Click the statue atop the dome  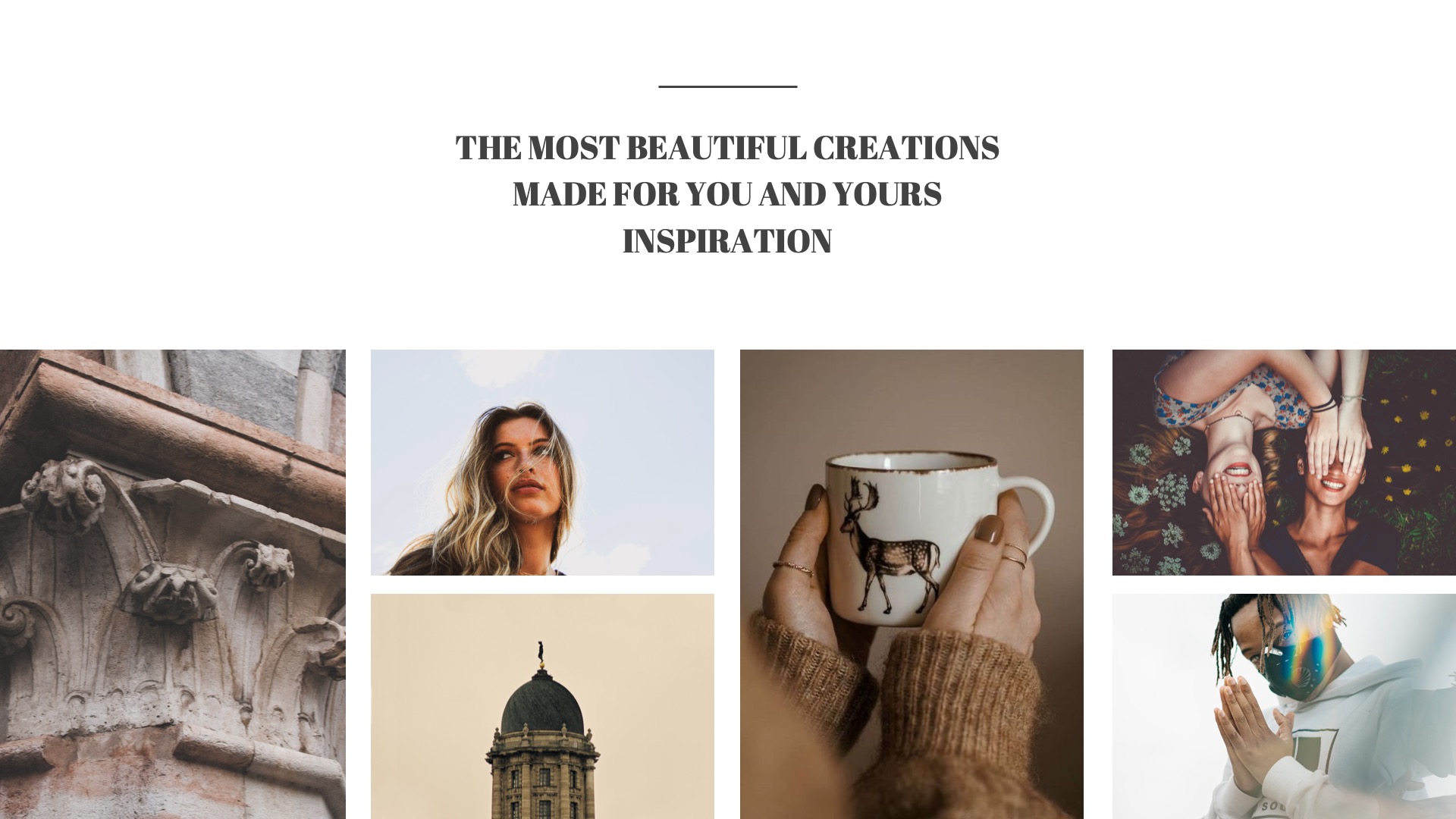pyautogui.click(x=541, y=651)
